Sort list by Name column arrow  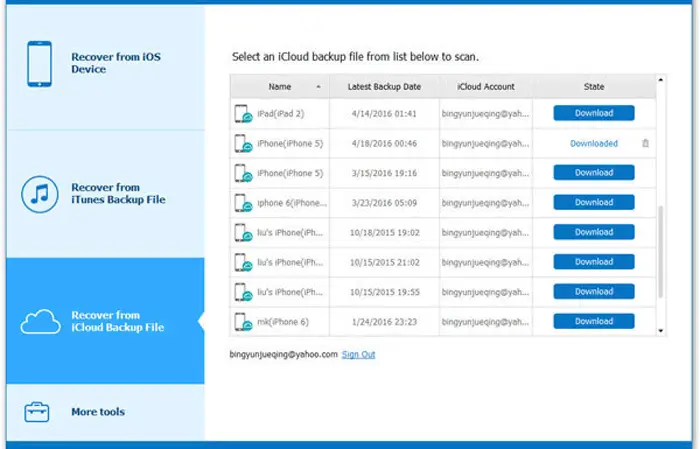tap(318, 87)
